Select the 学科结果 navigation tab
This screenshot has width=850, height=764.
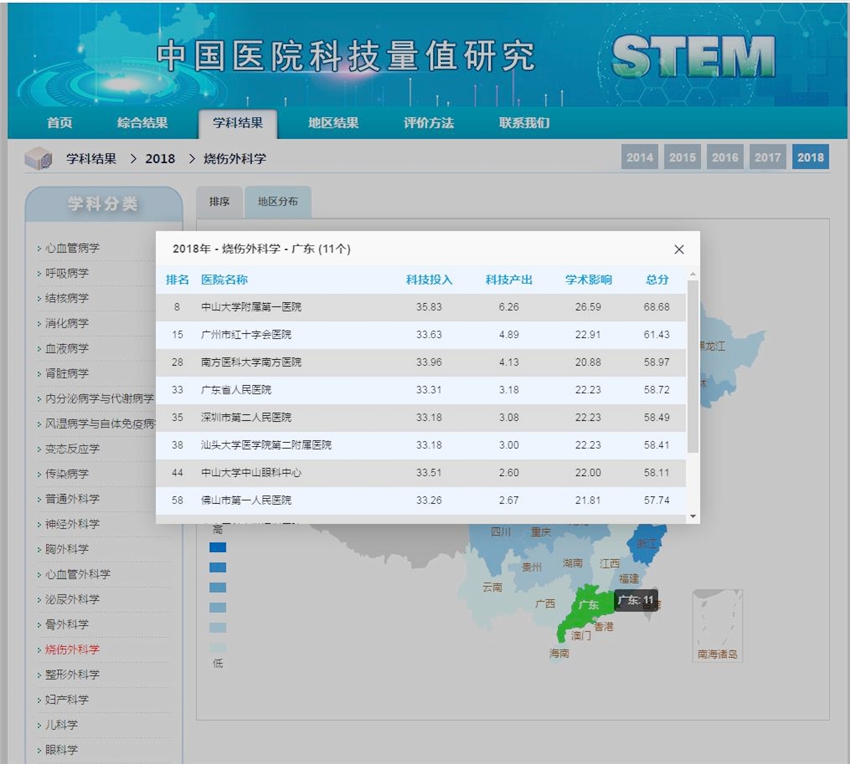(x=238, y=123)
